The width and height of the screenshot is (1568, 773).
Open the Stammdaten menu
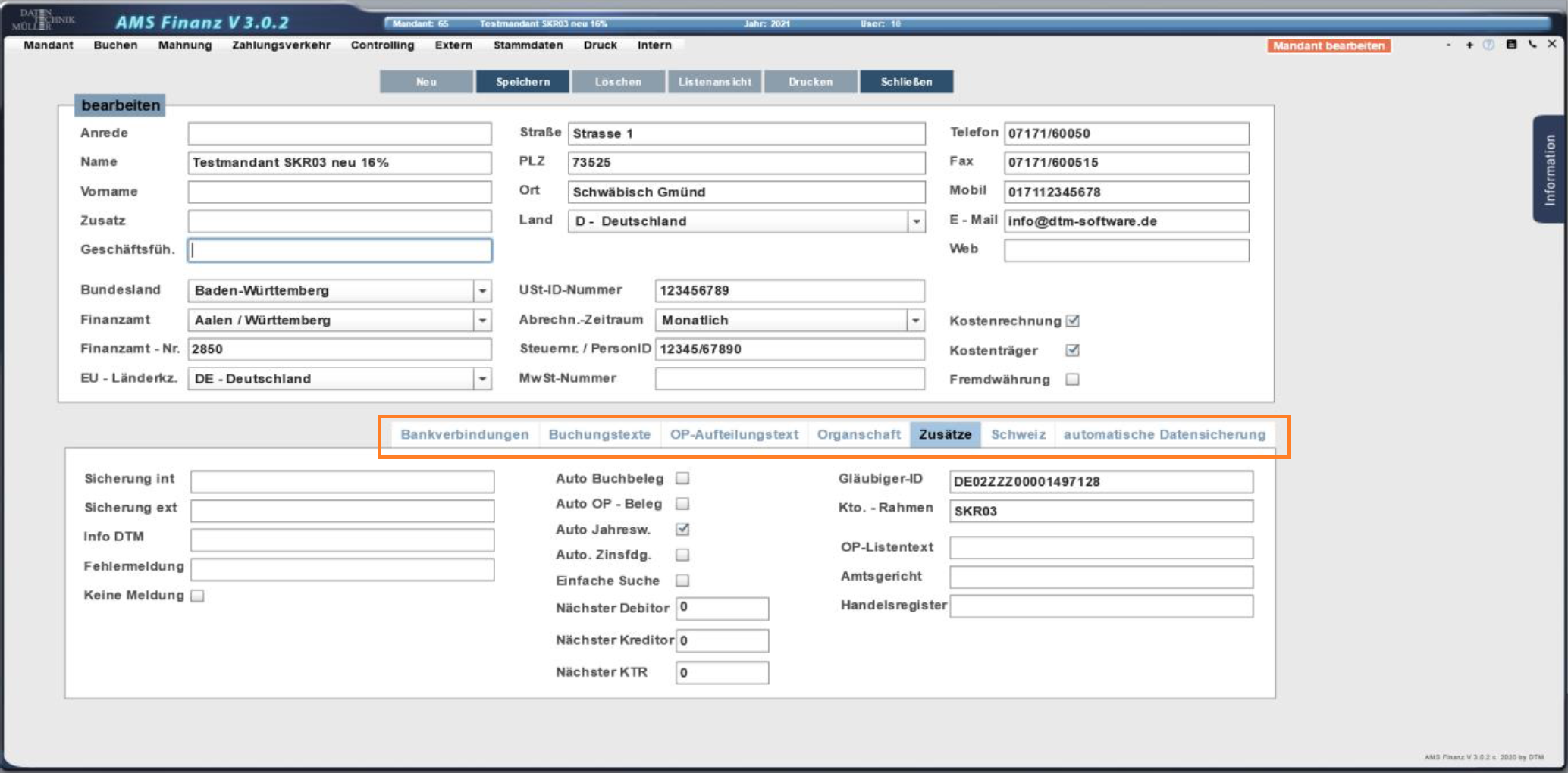click(x=528, y=45)
